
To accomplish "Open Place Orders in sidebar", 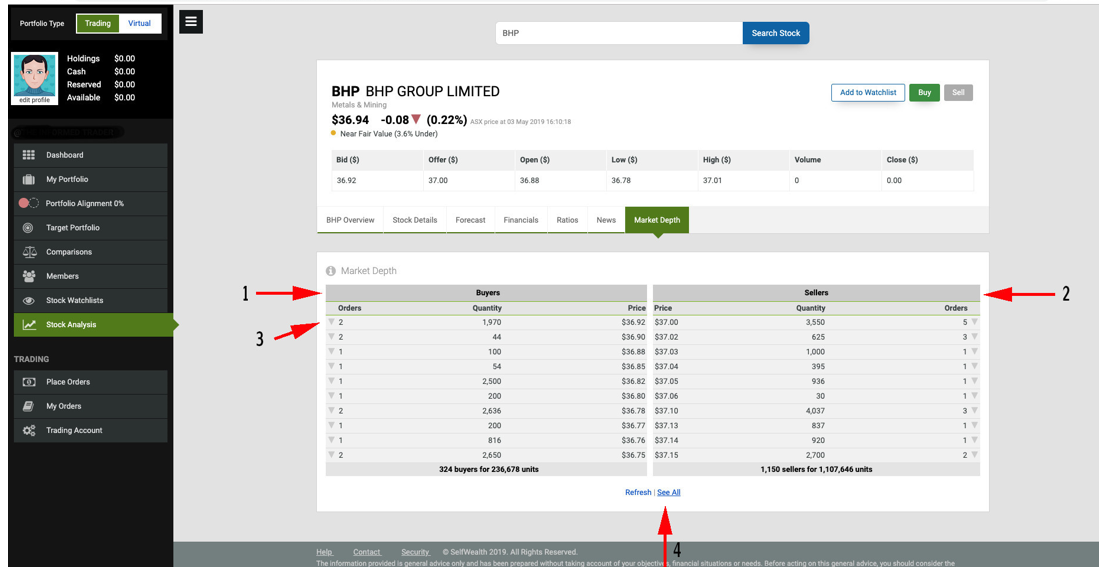I will (90, 382).
